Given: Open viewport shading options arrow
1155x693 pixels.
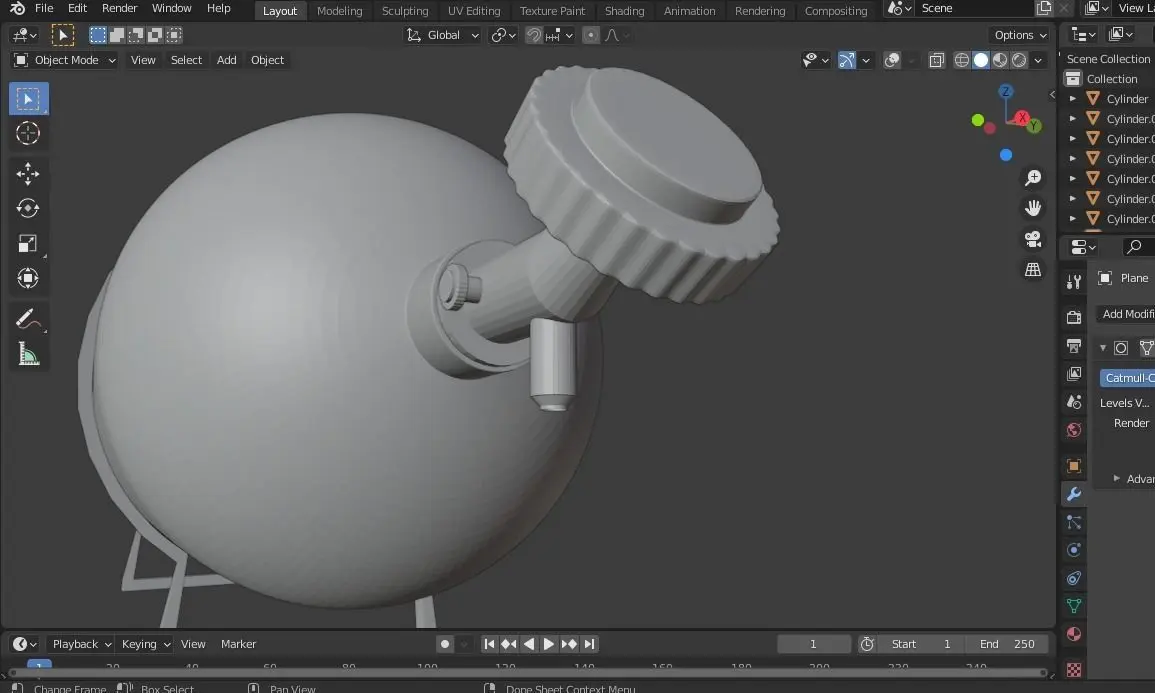Looking at the screenshot, I should 1039,60.
